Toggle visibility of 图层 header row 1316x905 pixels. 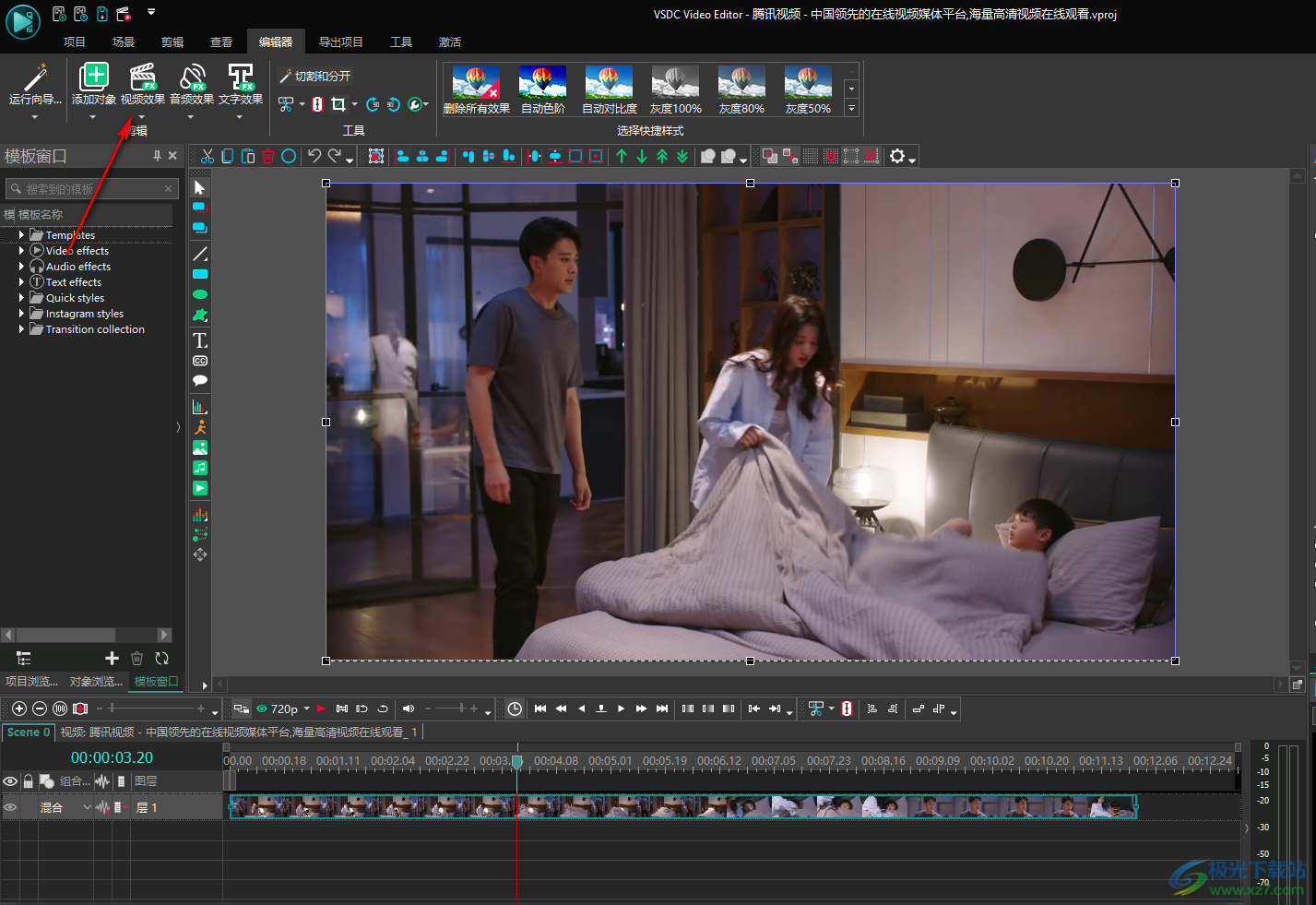click(10, 781)
